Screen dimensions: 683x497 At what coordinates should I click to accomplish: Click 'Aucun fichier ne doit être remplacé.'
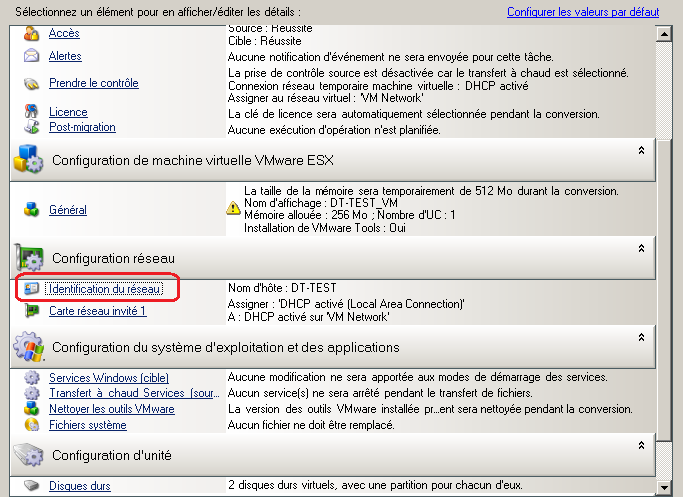(311, 425)
